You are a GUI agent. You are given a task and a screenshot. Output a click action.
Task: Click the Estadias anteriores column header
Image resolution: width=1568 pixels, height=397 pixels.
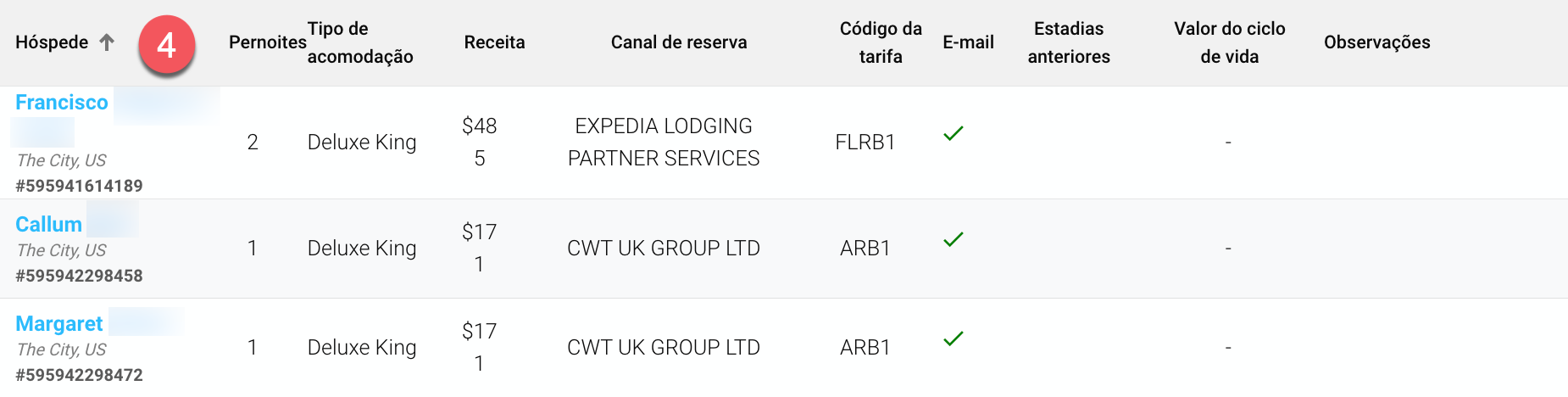(1069, 42)
